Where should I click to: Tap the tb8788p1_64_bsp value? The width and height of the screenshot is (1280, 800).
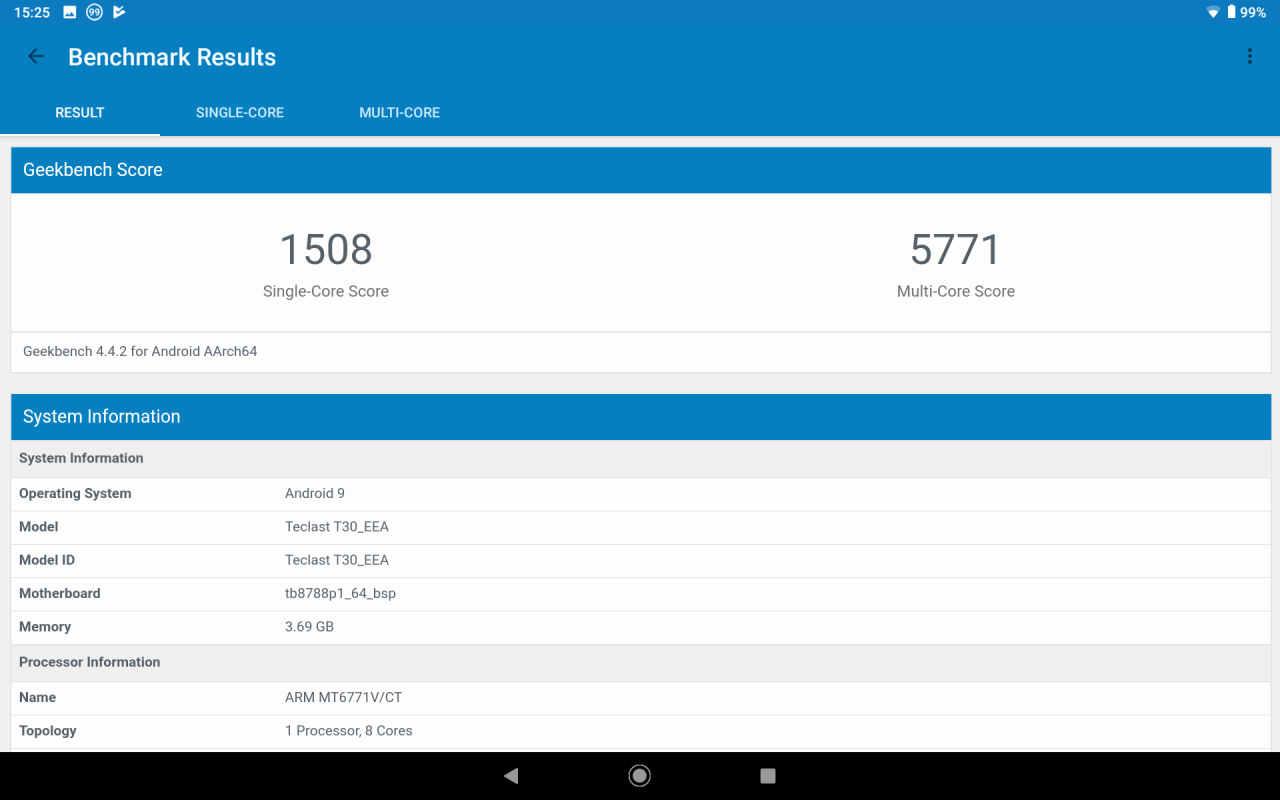(341, 593)
